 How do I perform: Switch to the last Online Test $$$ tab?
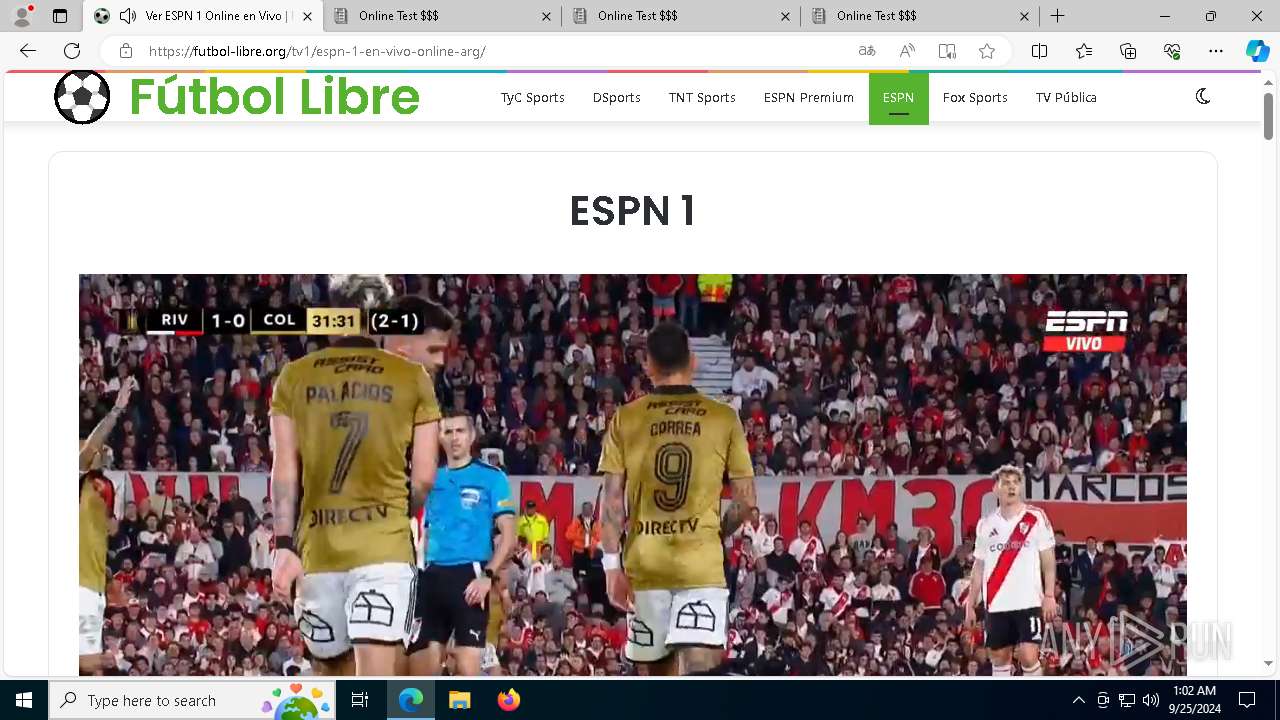[x=921, y=16]
